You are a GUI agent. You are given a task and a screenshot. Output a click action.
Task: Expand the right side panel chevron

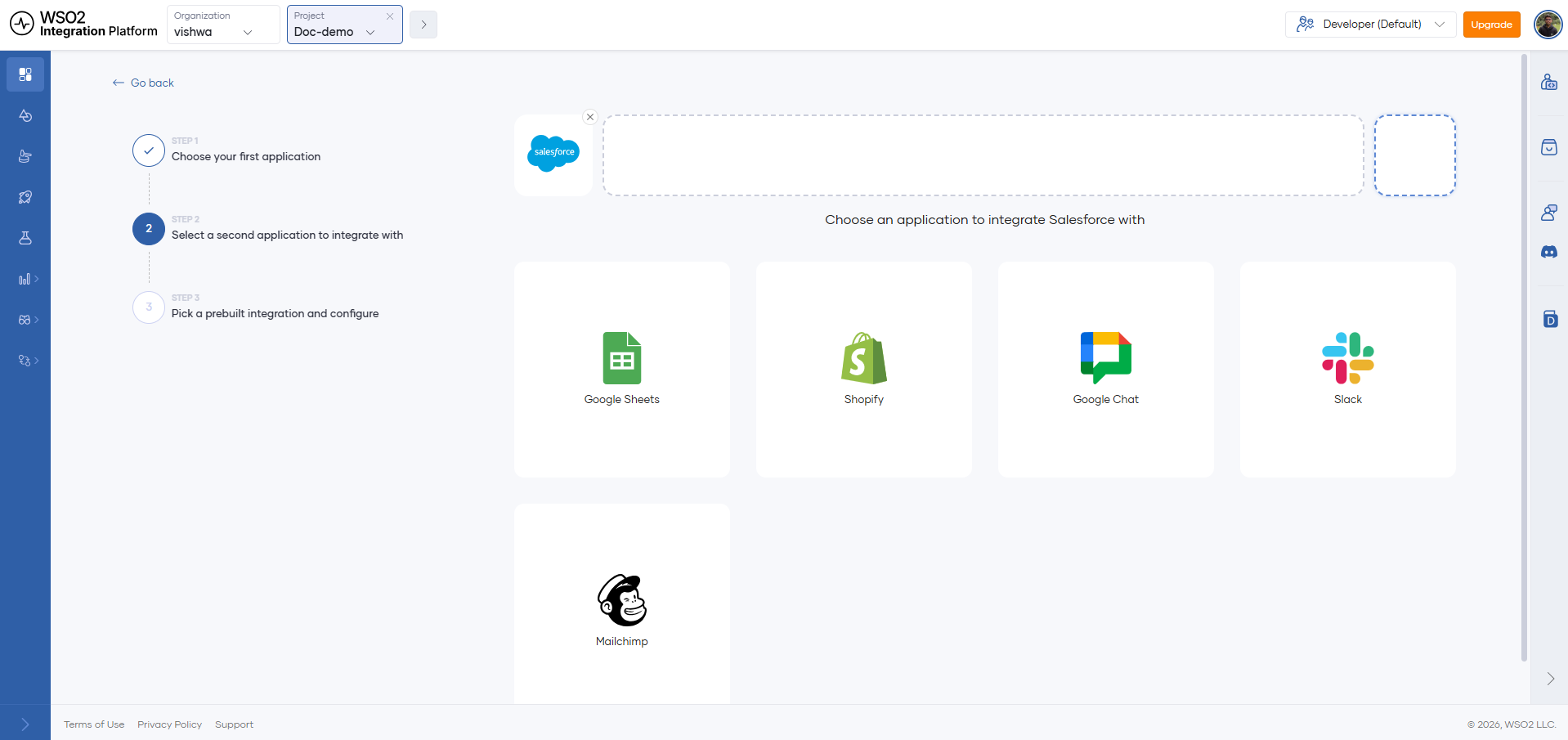1550,679
